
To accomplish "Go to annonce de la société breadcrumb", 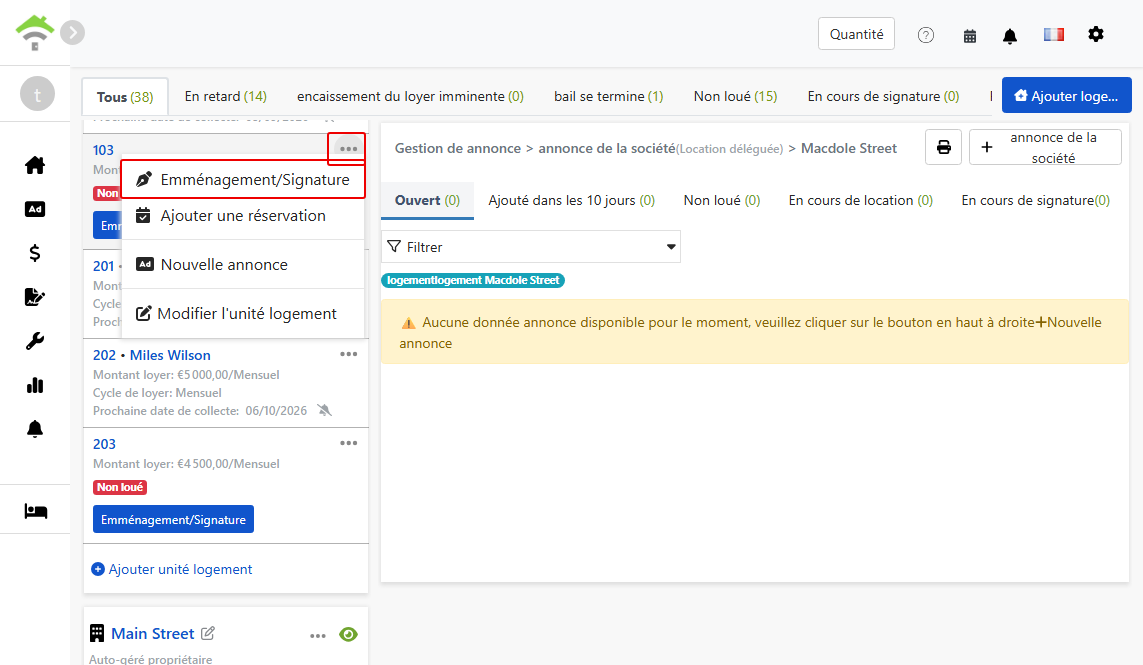I will point(606,148).
